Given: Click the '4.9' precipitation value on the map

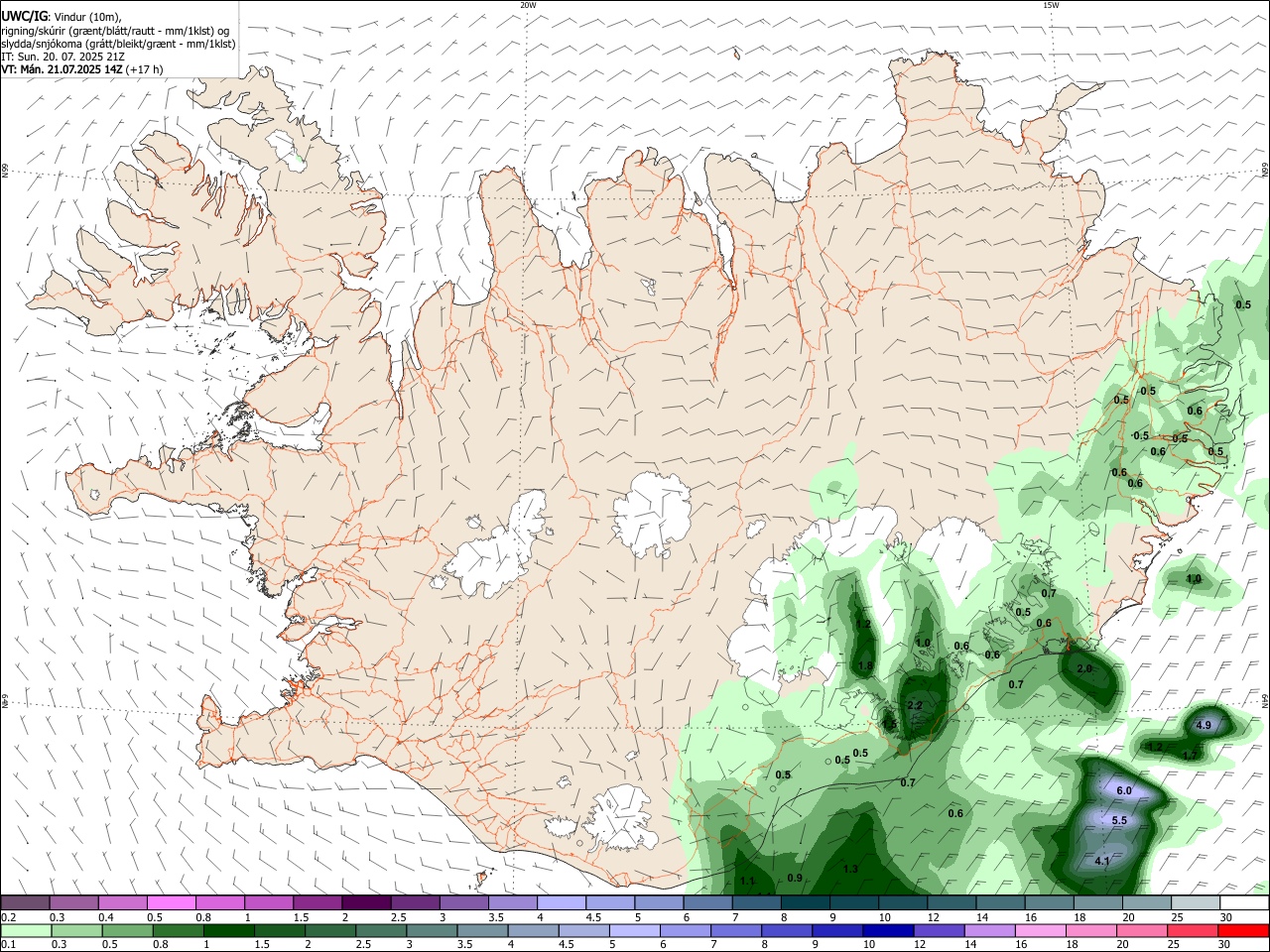Looking at the screenshot, I should [x=1204, y=726].
